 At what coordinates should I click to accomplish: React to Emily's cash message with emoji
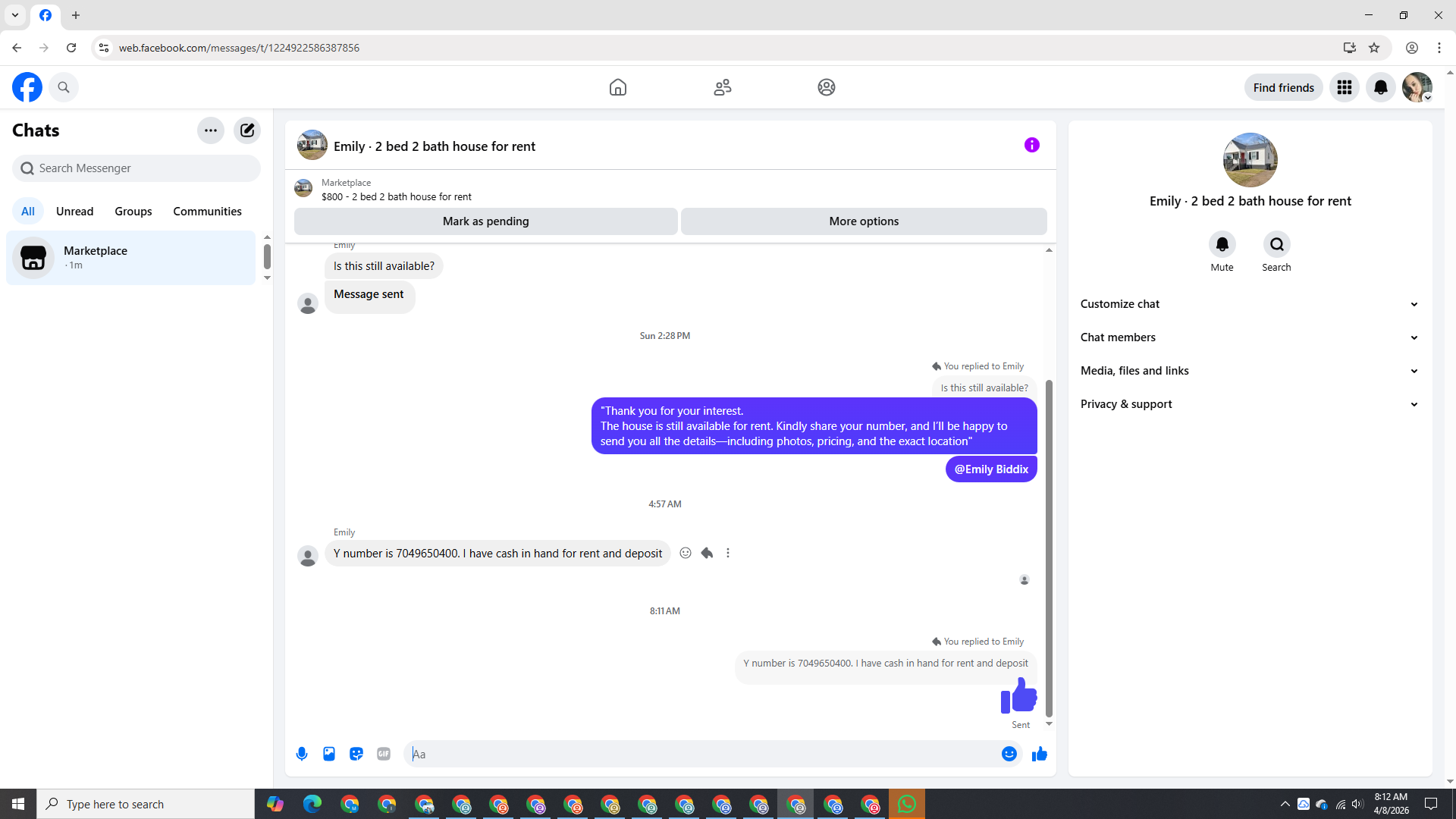686,553
